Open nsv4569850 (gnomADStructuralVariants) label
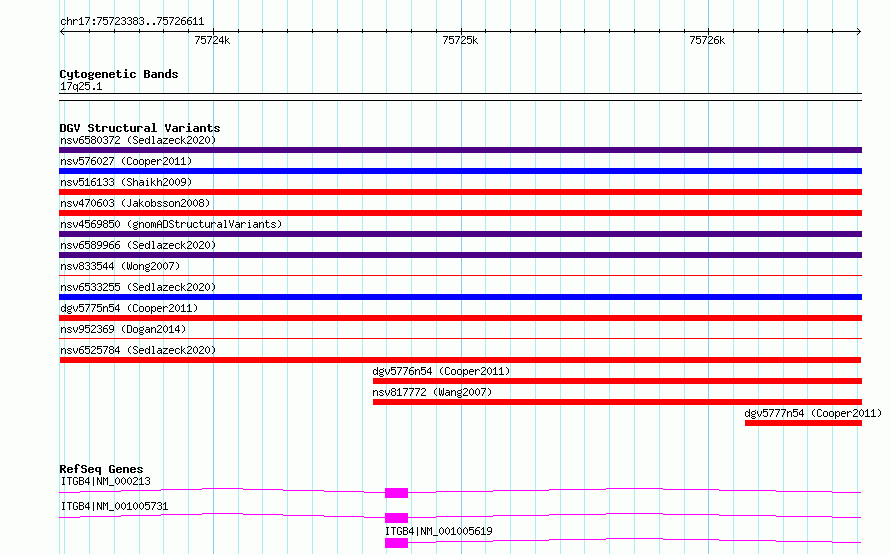890x554 pixels. tap(171, 224)
